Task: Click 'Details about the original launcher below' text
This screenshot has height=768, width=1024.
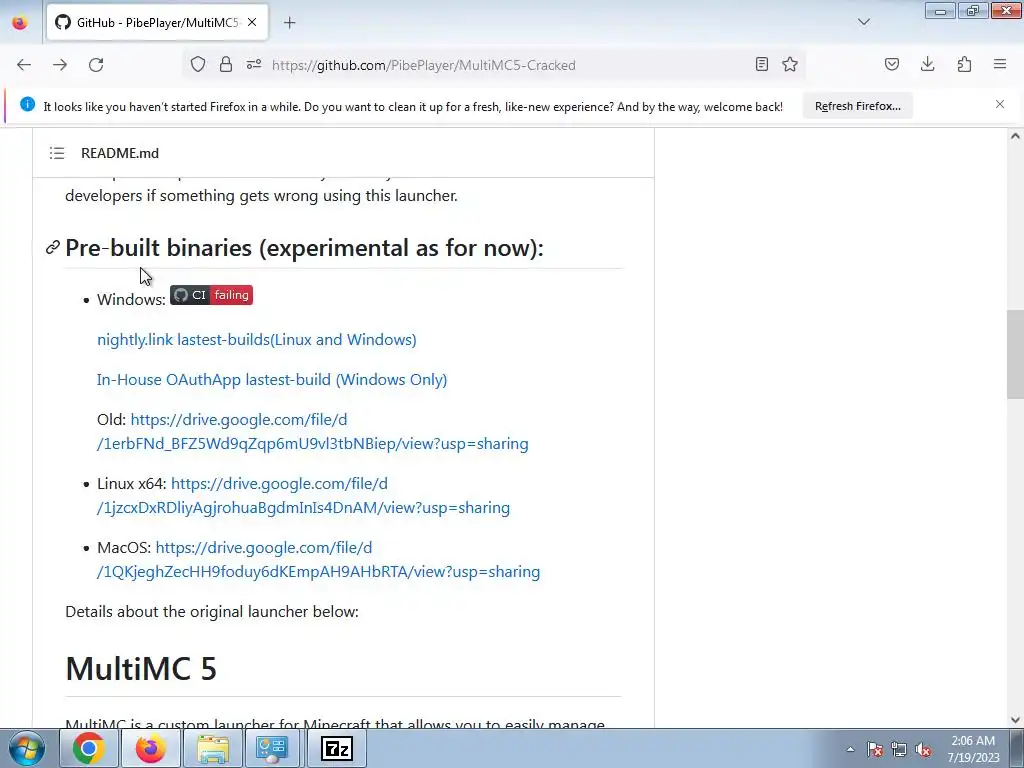Action: 212,611
